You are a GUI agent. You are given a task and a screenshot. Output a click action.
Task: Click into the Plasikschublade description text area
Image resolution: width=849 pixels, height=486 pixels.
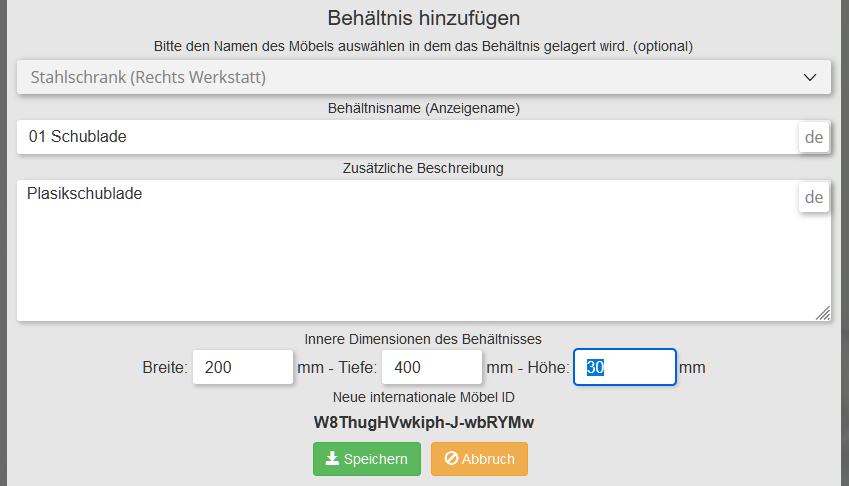(400, 250)
